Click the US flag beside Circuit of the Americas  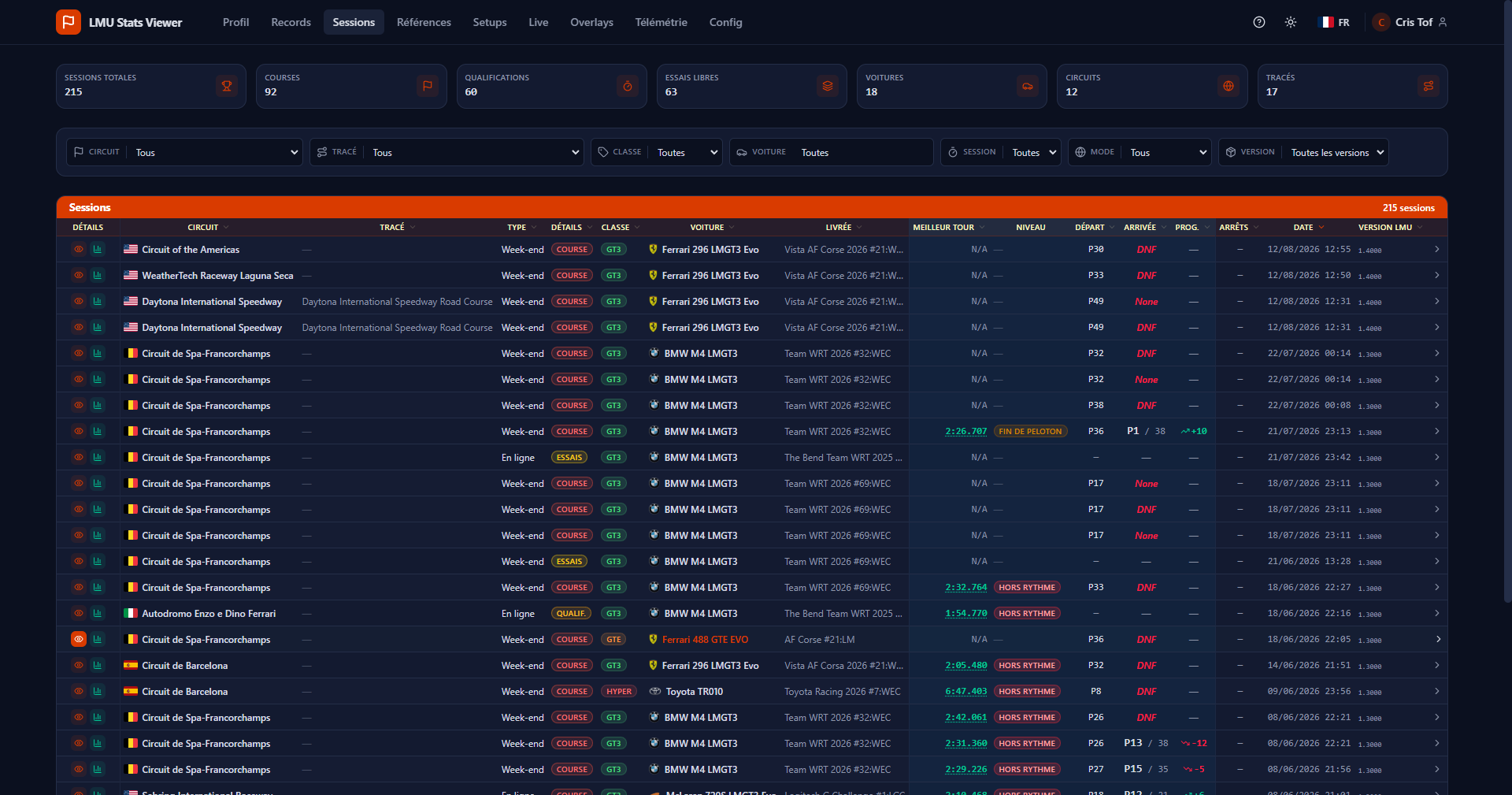tap(131, 249)
